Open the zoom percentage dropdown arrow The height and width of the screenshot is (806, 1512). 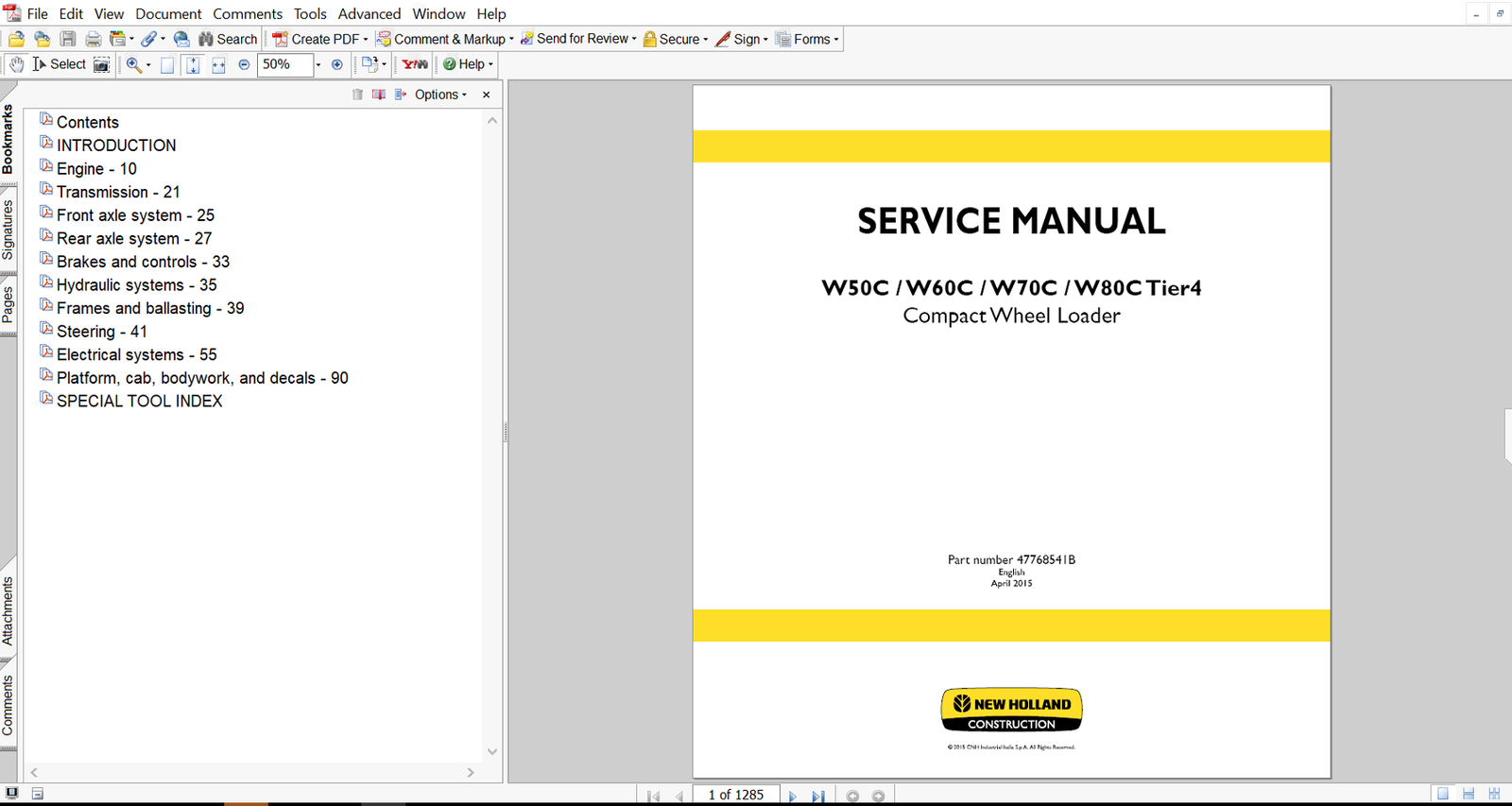tap(318, 64)
